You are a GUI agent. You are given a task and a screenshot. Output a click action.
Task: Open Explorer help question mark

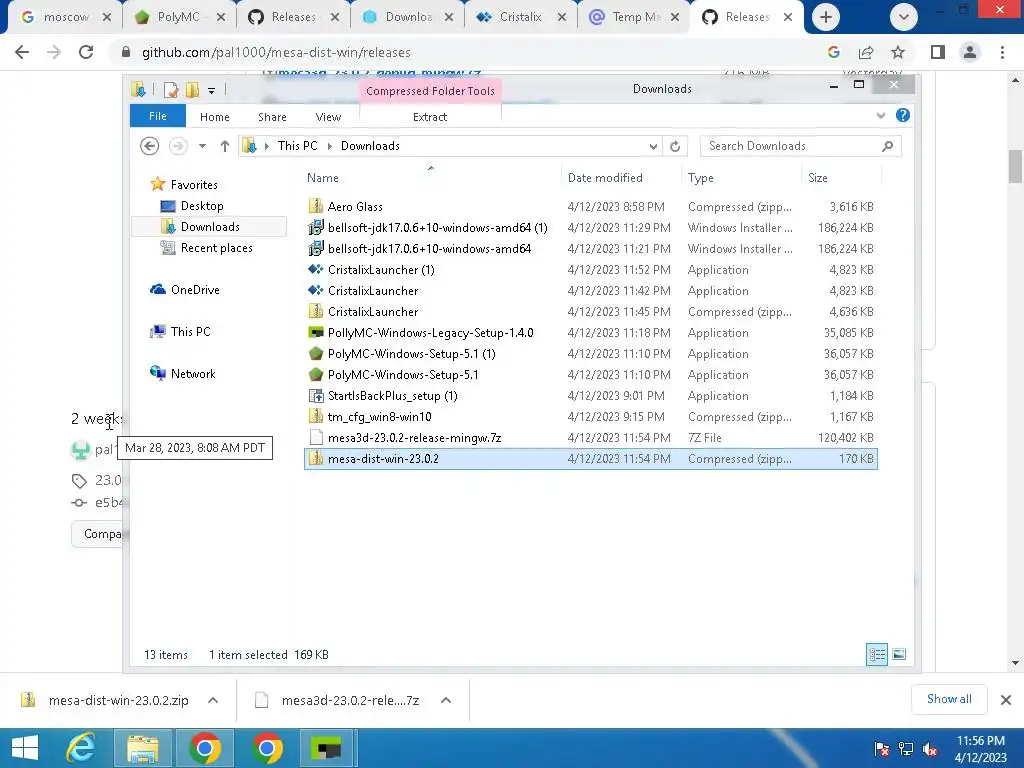(x=903, y=116)
